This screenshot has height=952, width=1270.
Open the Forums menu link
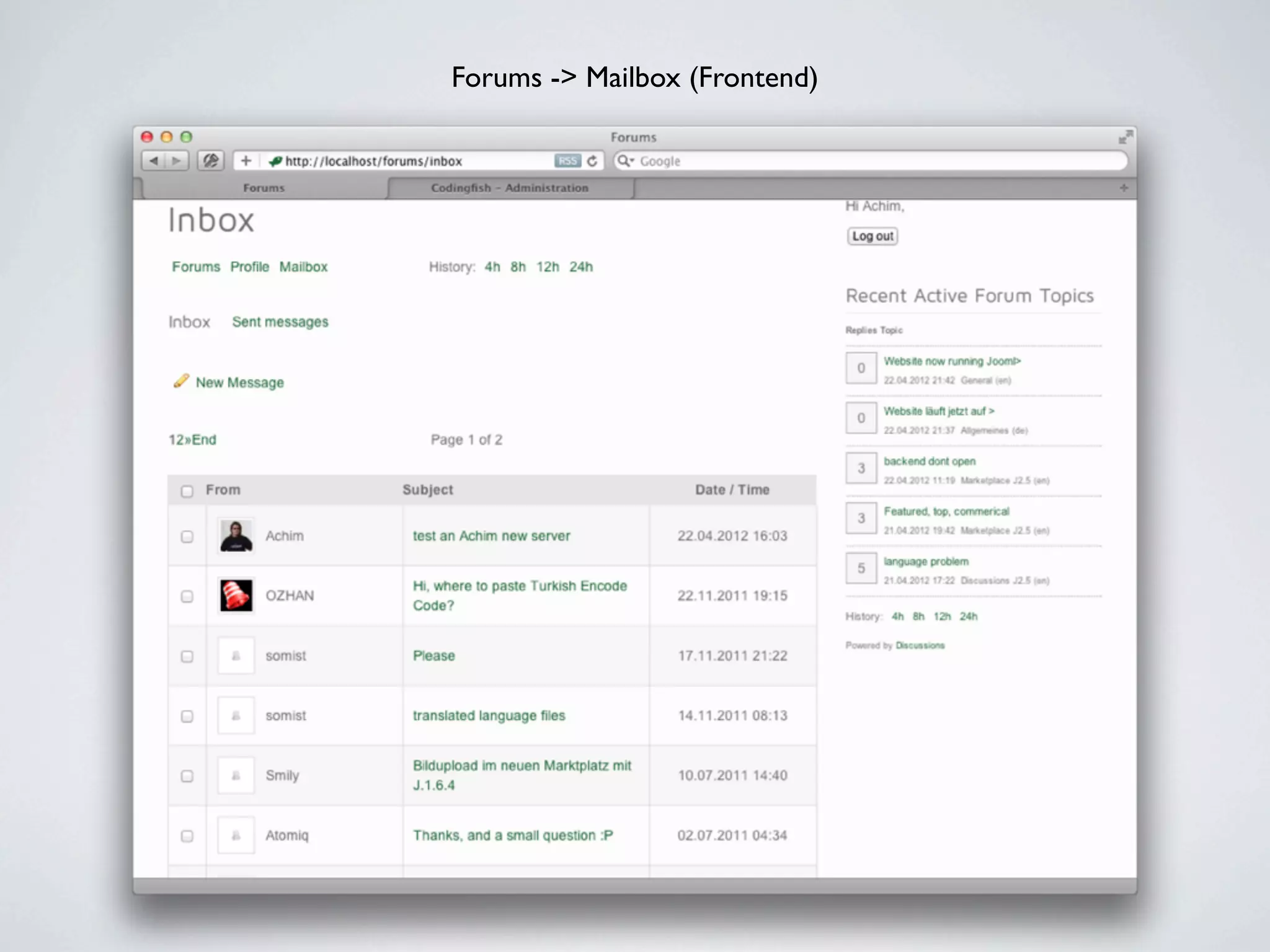[196, 267]
